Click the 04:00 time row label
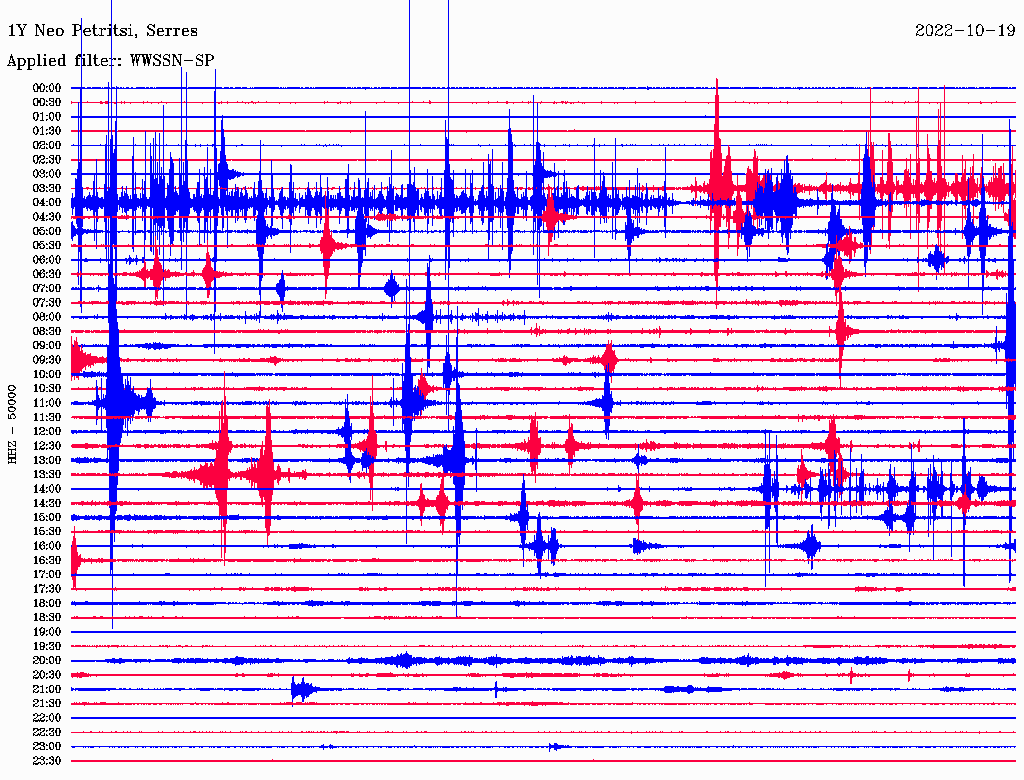Screen dimensions: 1024x780 [x=47, y=202]
